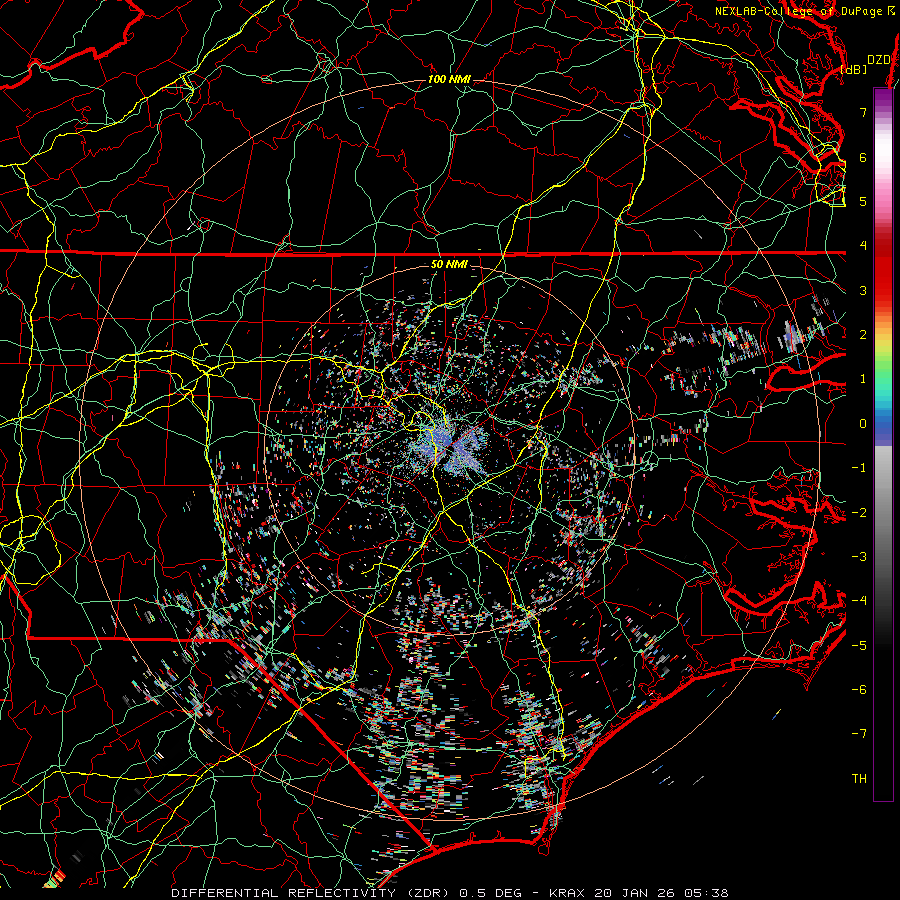Click the 0 value on color scale
Viewport: 900px width, 900px height.
(x=863, y=424)
